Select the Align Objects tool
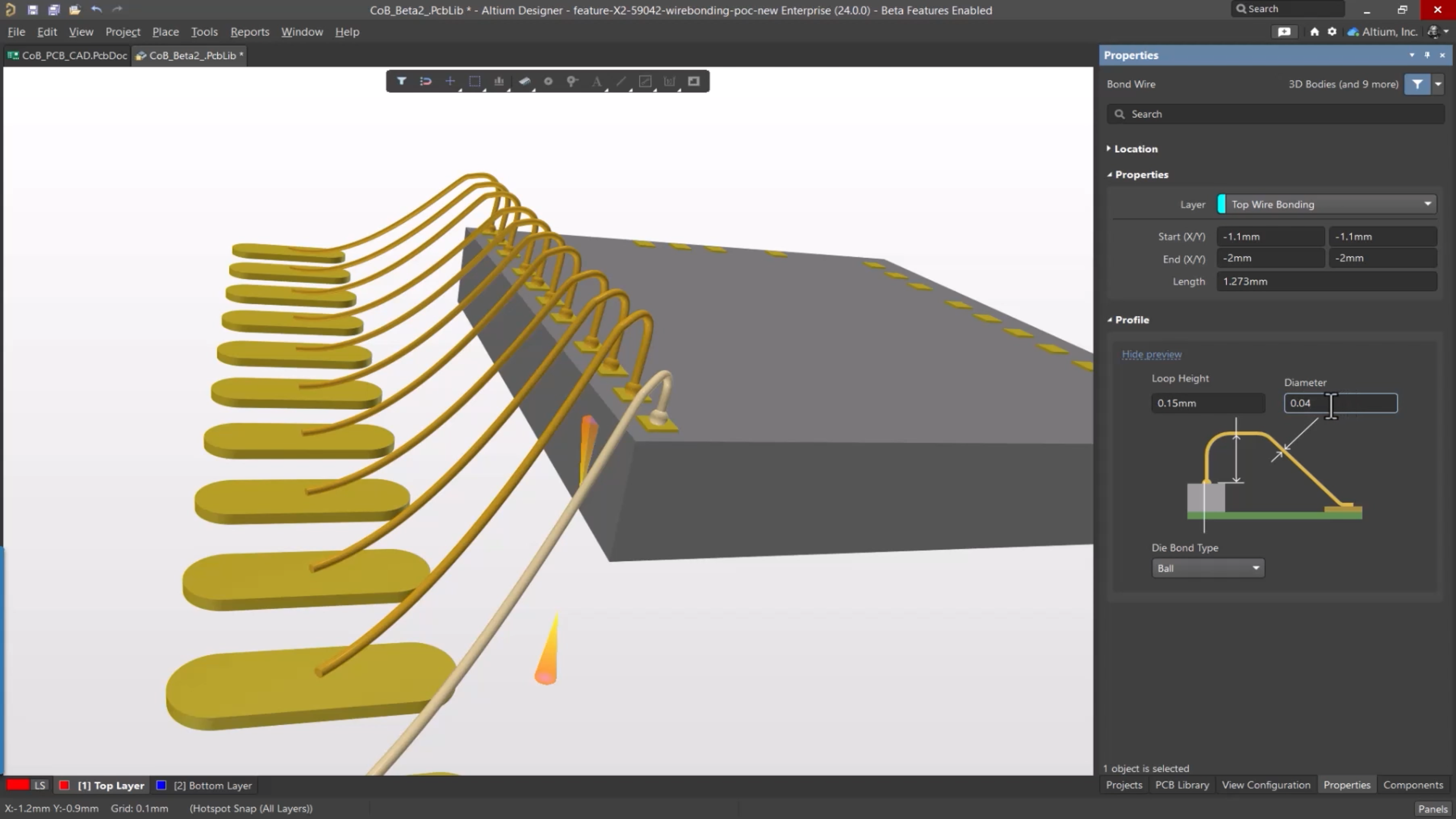Viewport: 1456px width, 819px height. pos(499,82)
